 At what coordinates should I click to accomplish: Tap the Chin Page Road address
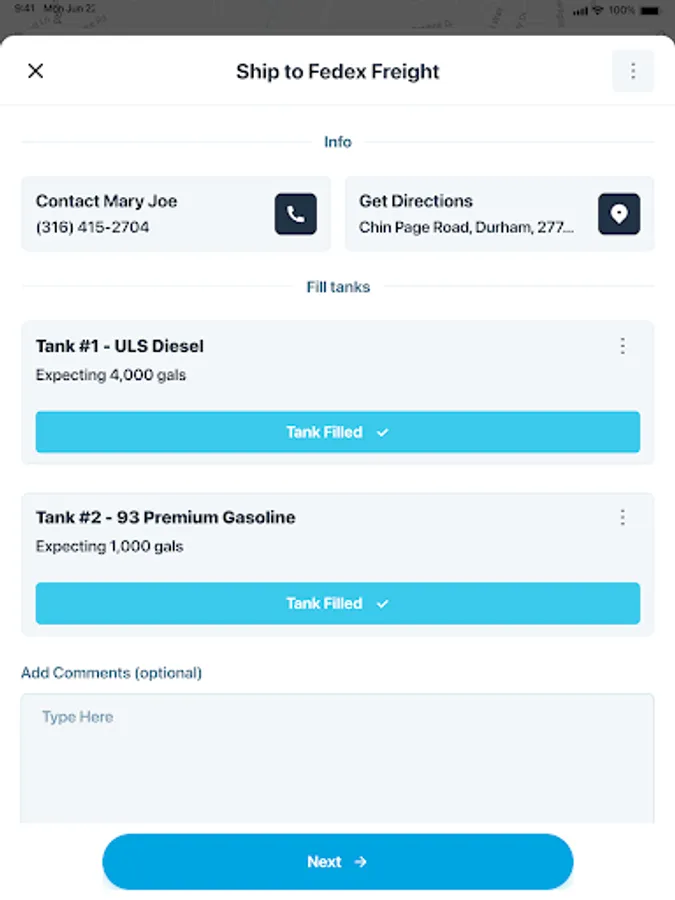point(466,228)
